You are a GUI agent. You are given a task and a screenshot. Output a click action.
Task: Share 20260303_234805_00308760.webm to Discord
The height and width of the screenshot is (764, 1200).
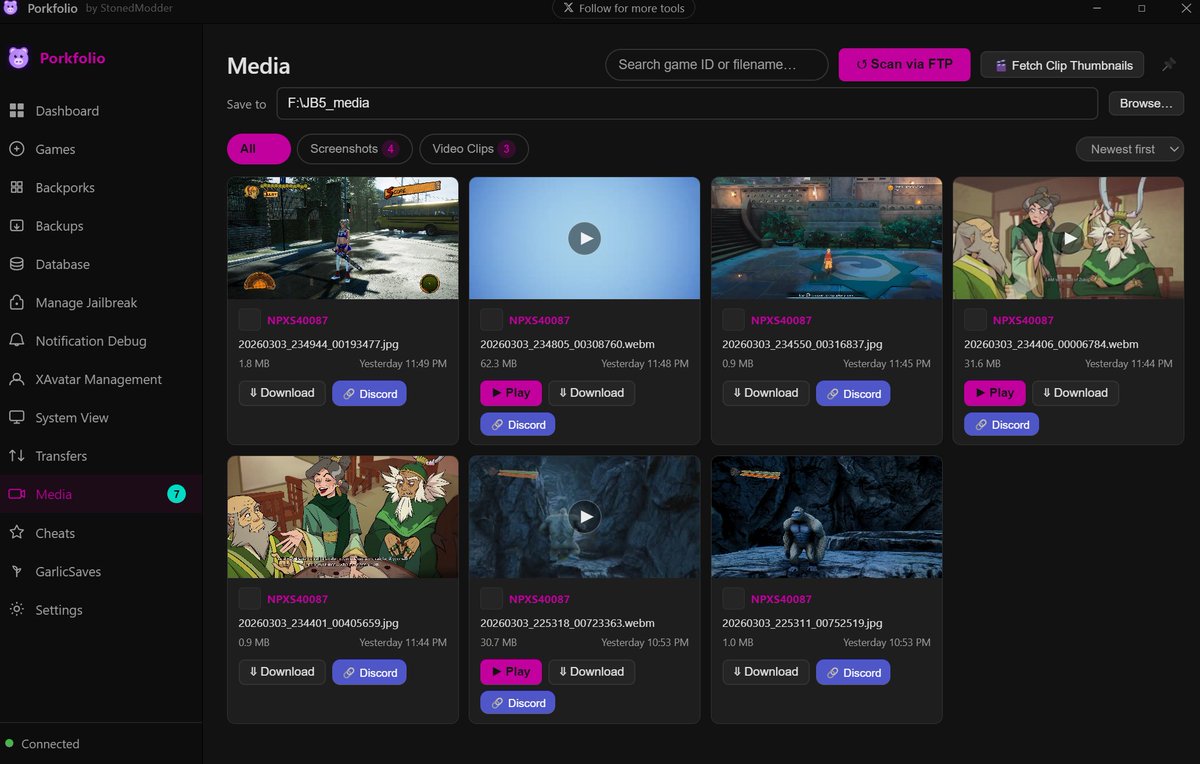pyautogui.click(x=517, y=425)
